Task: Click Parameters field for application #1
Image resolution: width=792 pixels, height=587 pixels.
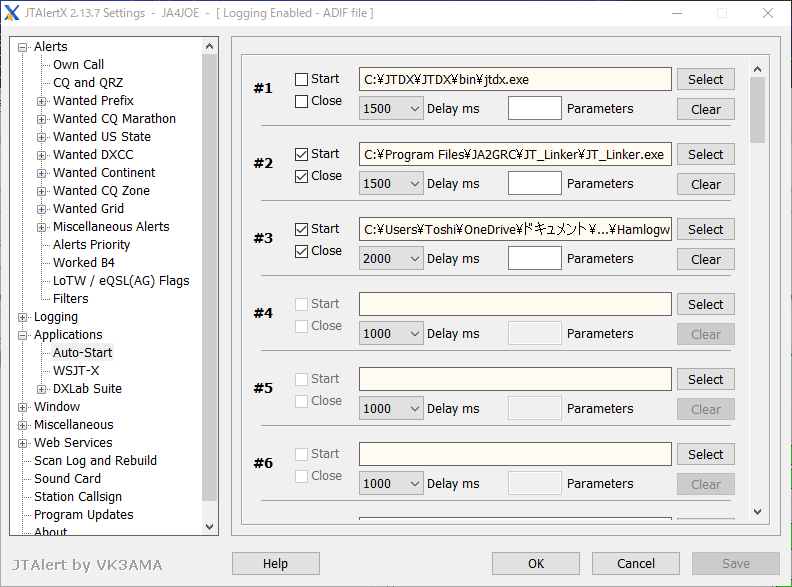Action: 534,108
